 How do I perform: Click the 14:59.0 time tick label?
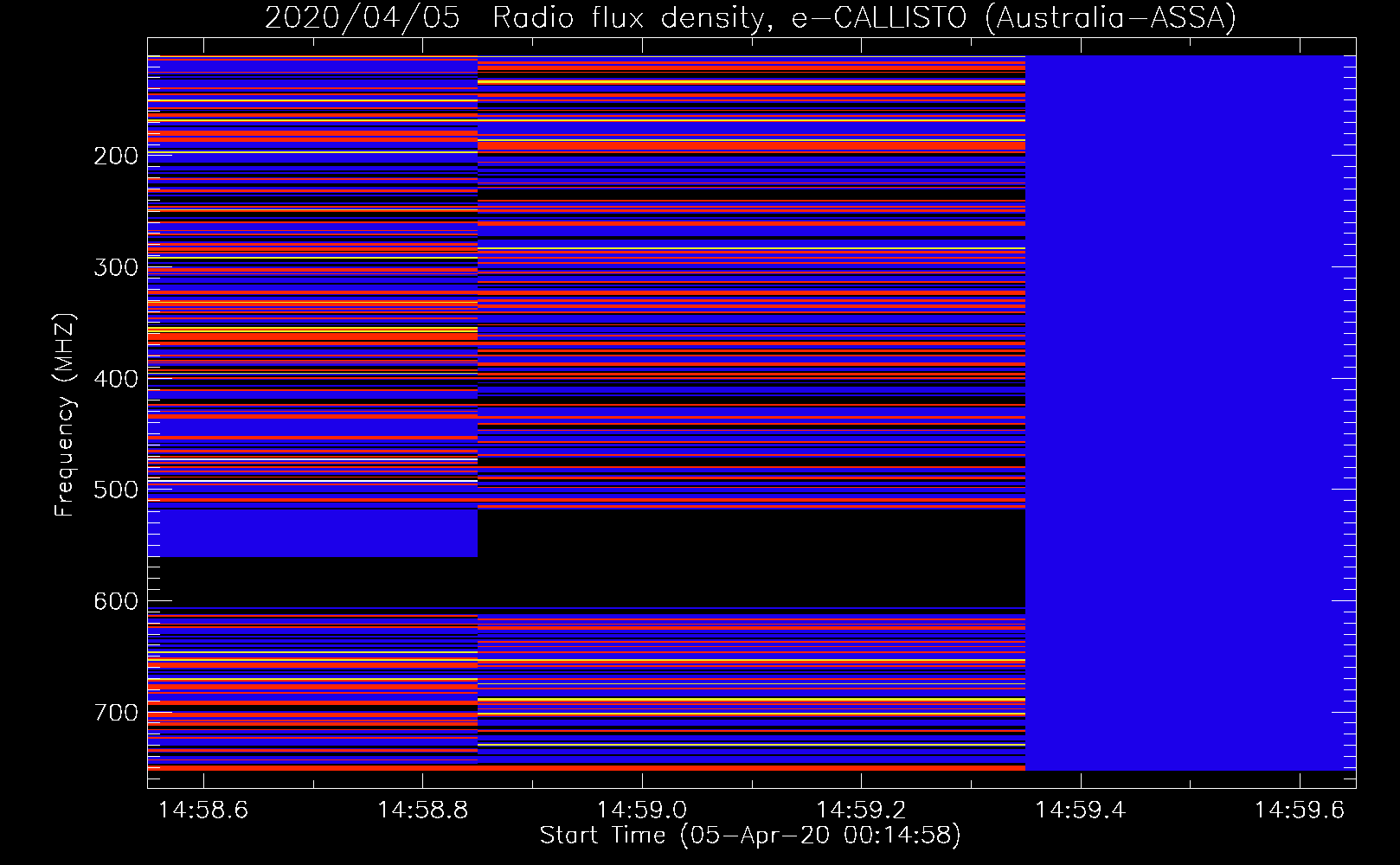[x=642, y=810]
